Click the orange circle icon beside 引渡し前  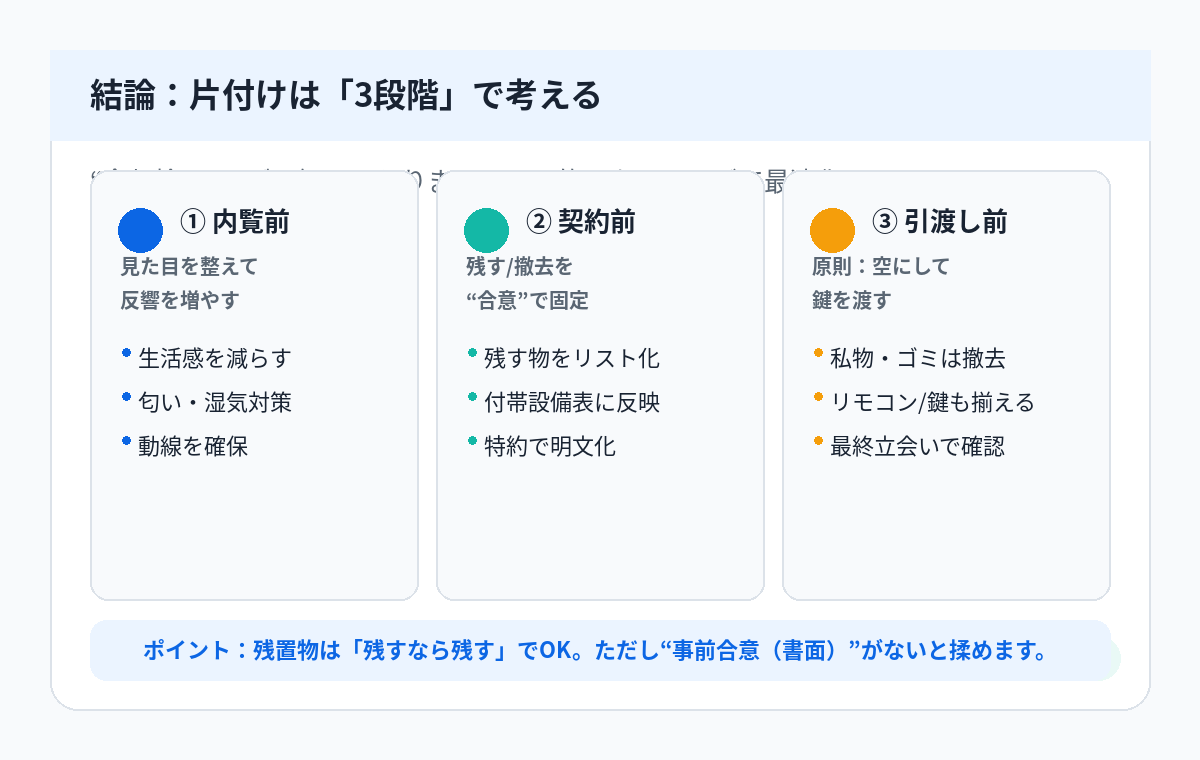tap(832, 230)
